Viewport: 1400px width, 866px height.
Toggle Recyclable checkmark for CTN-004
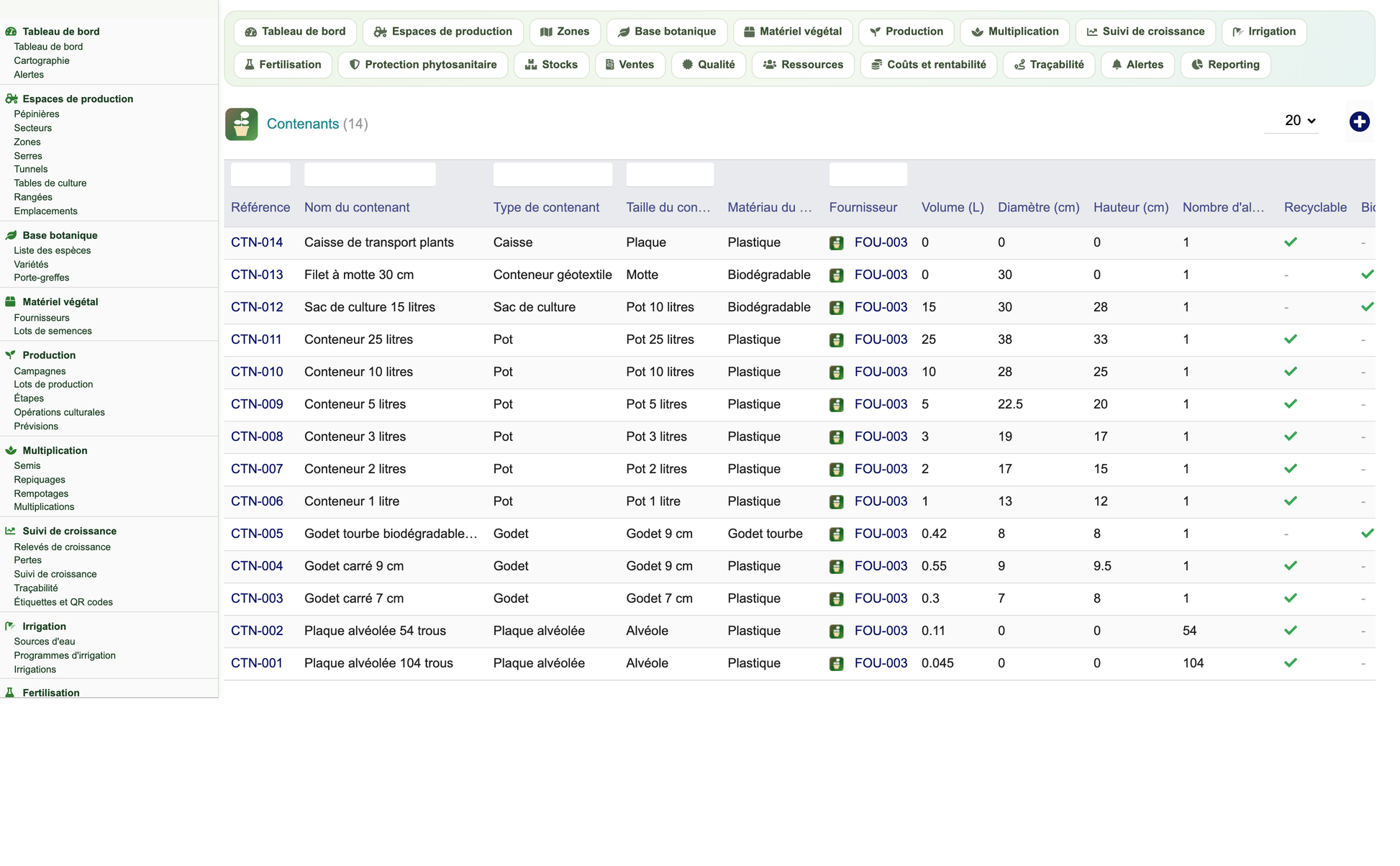tap(1291, 566)
